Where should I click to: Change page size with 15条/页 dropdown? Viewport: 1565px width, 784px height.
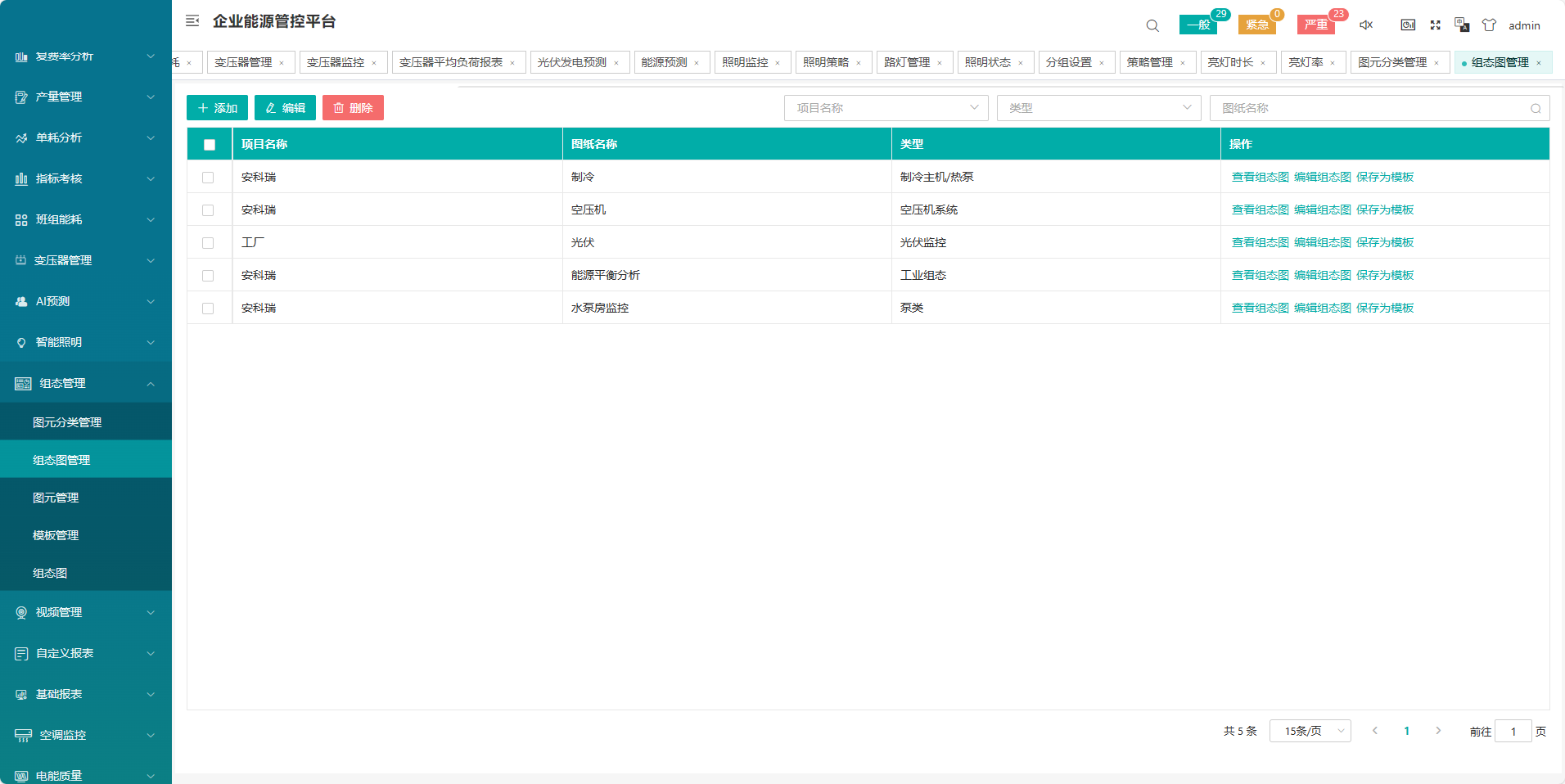click(1310, 731)
